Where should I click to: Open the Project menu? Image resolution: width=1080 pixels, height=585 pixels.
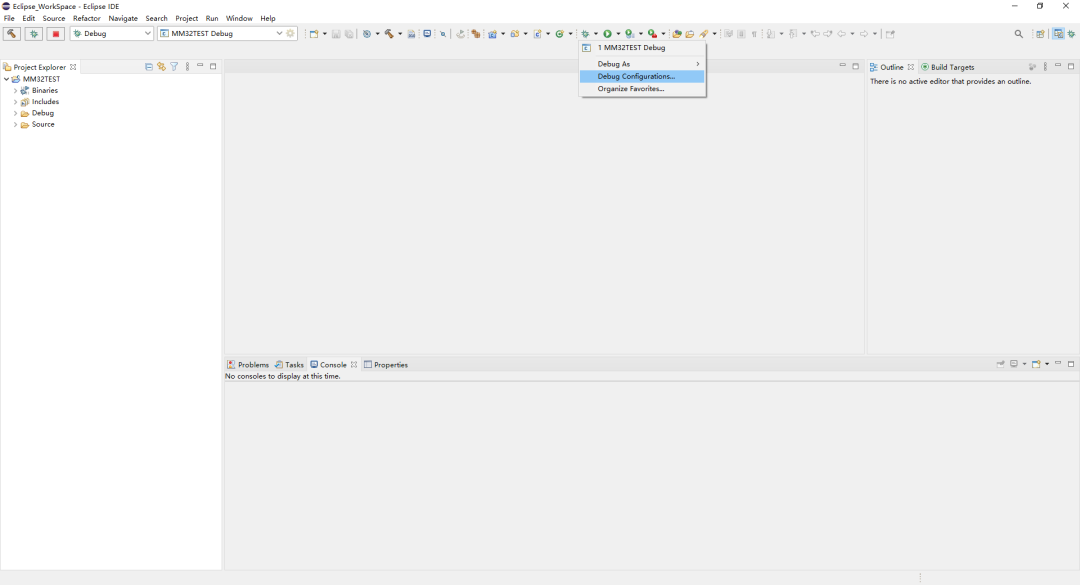point(187,19)
